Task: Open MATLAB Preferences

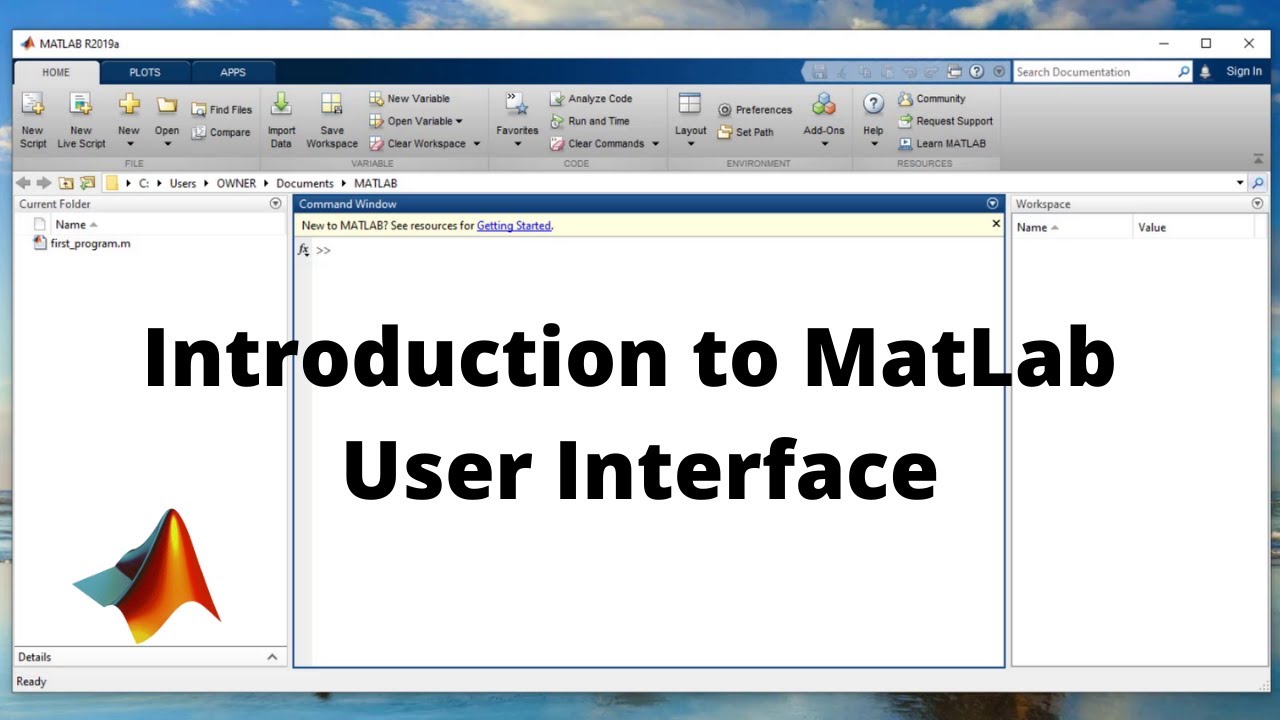Action: tap(755, 110)
